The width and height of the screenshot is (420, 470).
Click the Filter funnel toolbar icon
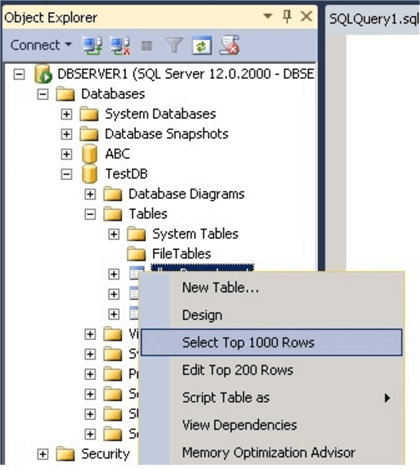174,45
